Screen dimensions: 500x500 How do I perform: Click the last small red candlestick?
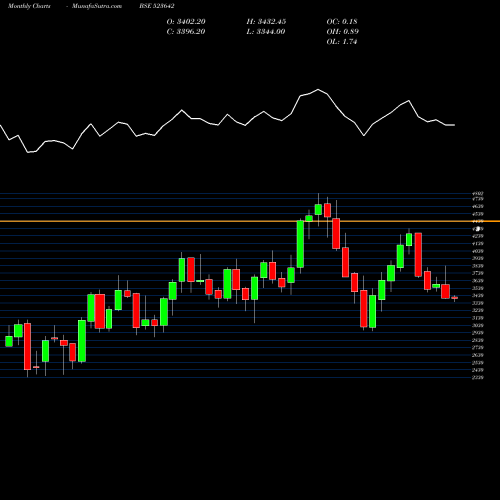pos(455,298)
